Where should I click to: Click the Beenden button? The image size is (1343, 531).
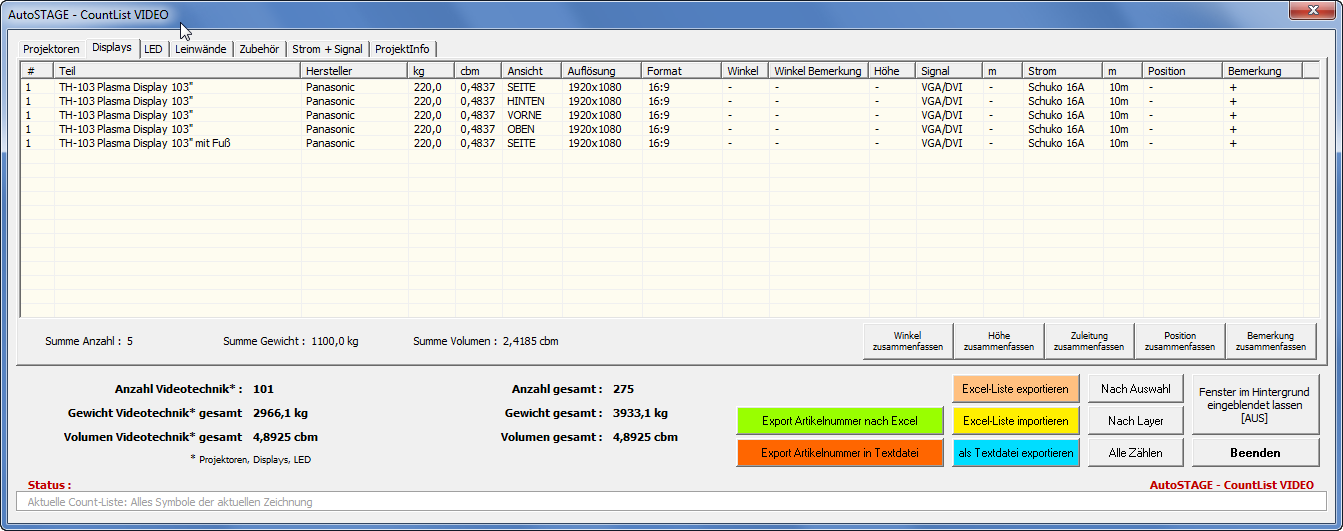point(1255,453)
